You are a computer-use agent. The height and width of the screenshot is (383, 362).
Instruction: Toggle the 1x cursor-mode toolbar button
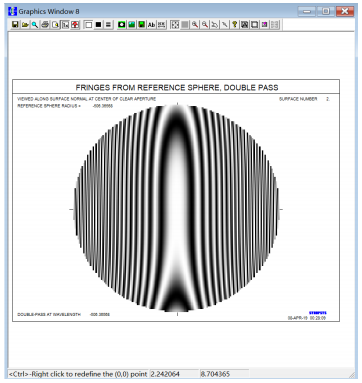pos(65,25)
